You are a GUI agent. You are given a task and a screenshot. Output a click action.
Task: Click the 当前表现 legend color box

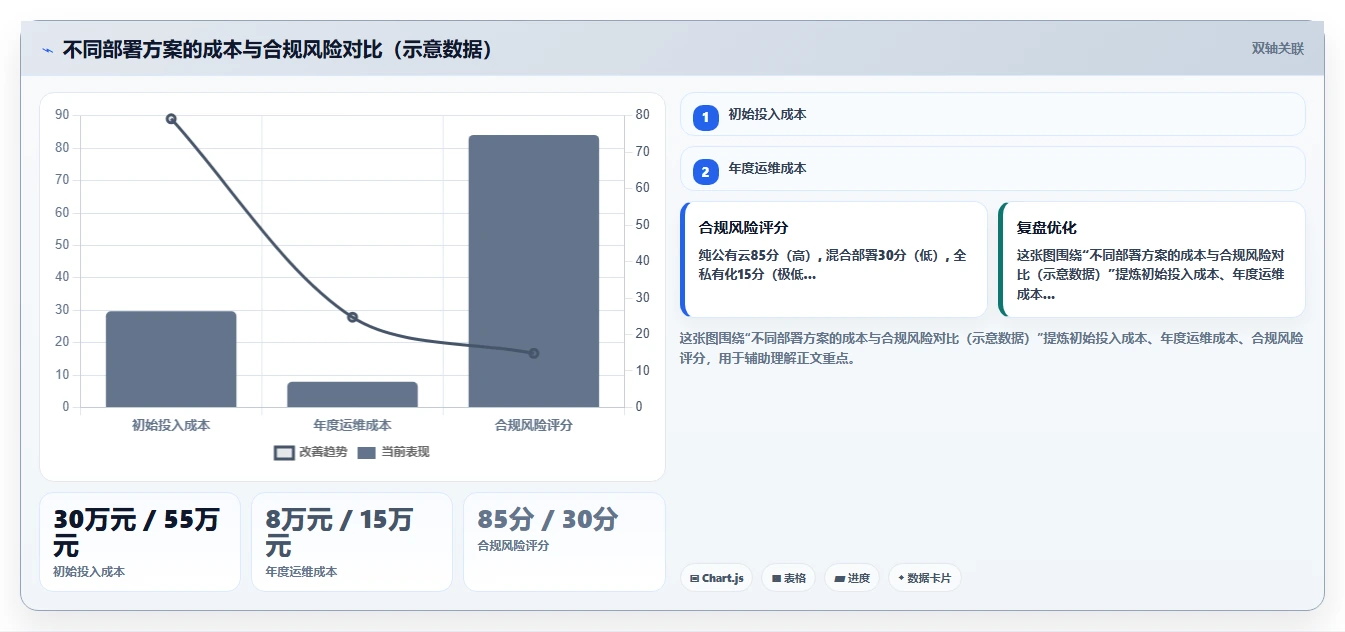[x=366, y=452]
